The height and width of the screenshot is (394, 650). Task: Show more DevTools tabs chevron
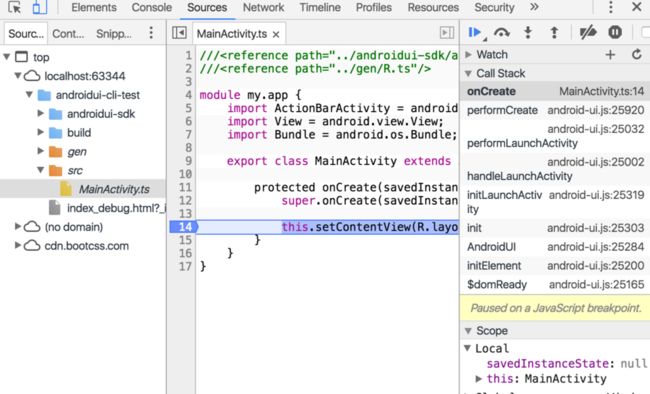(x=534, y=7)
